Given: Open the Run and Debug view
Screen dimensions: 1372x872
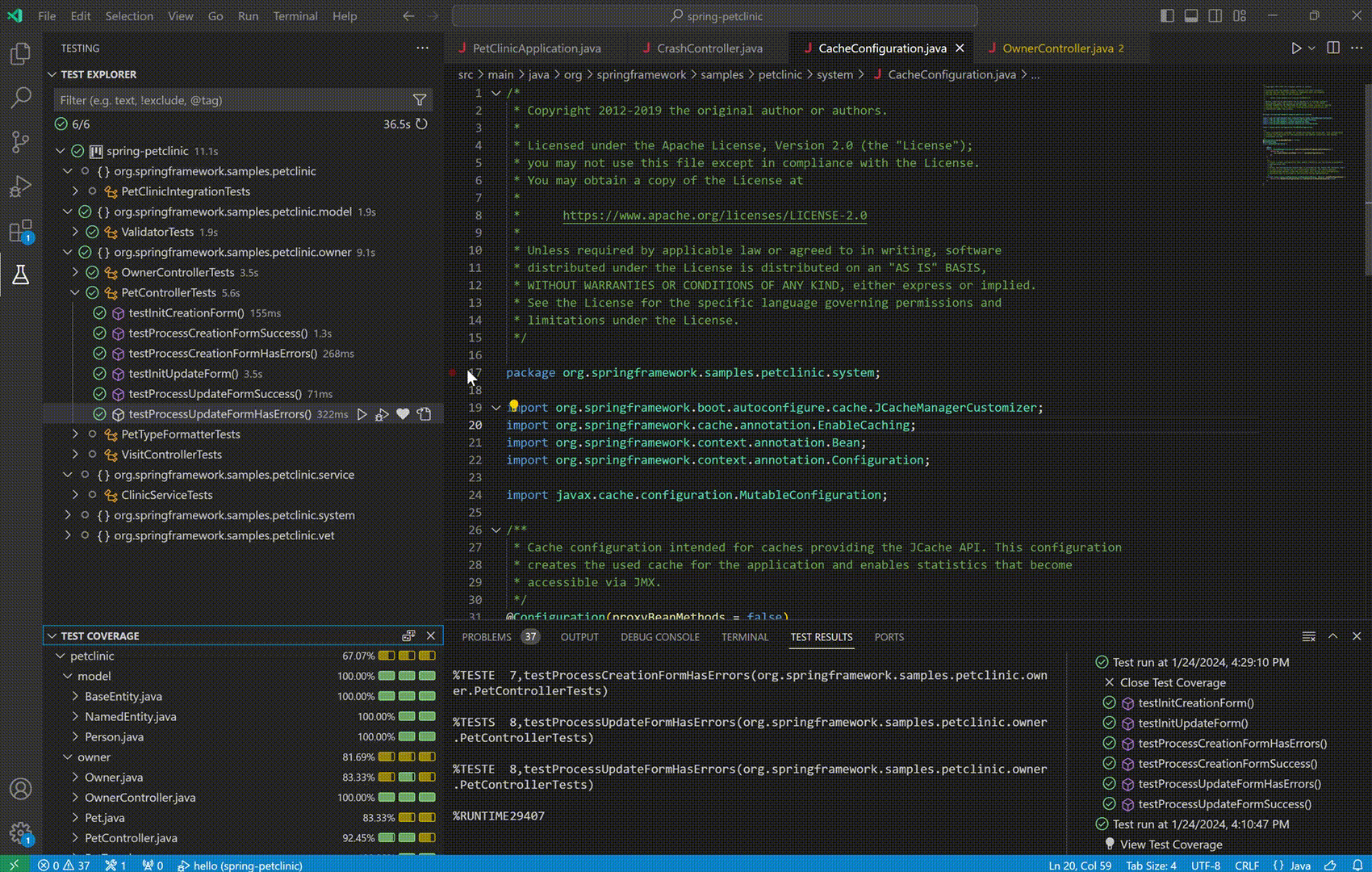Looking at the screenshot, I should point(20,187).
